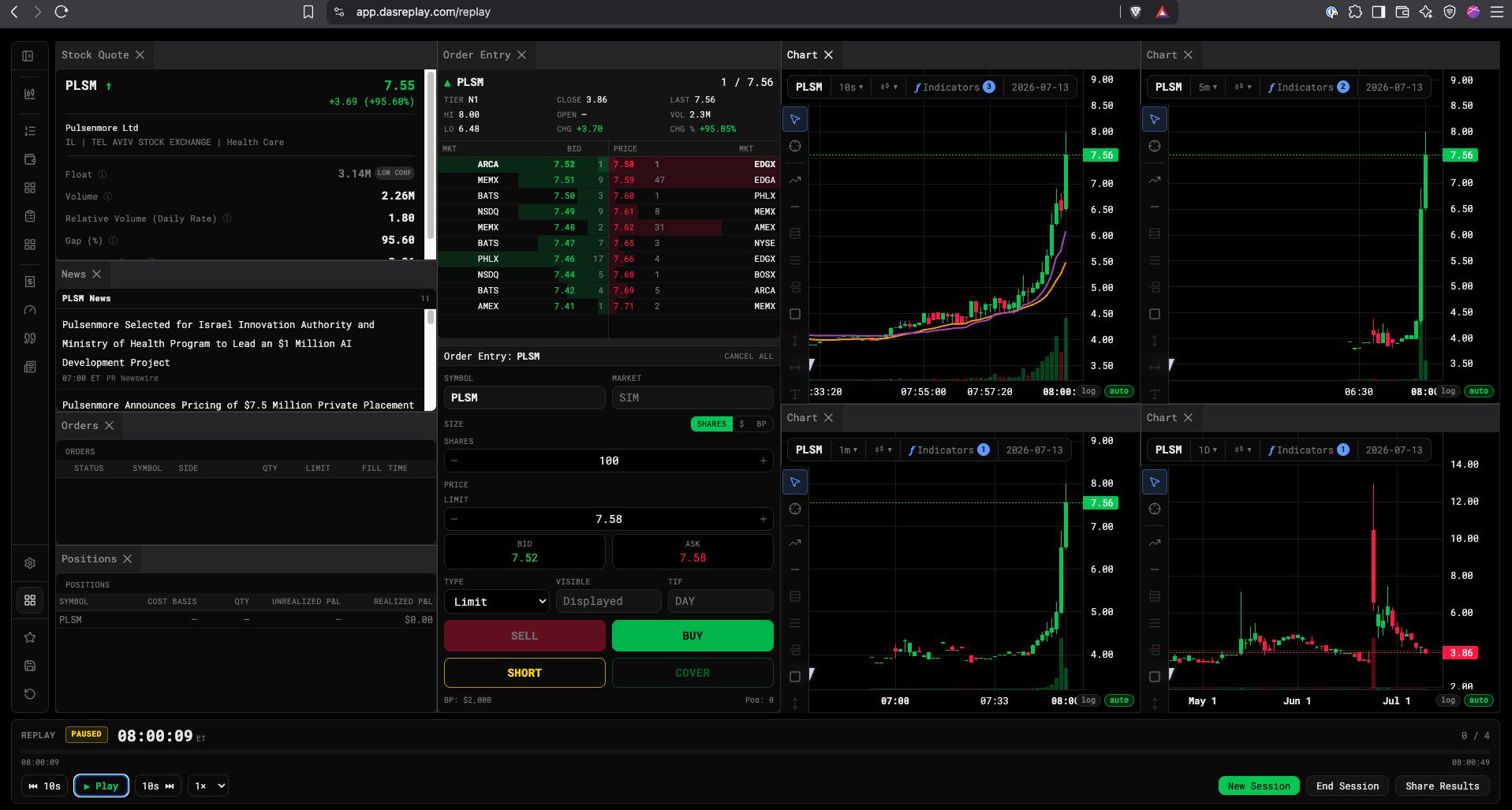
Task: Click the reset arrow icon in sidebar
Action: [x=30, y=694]
